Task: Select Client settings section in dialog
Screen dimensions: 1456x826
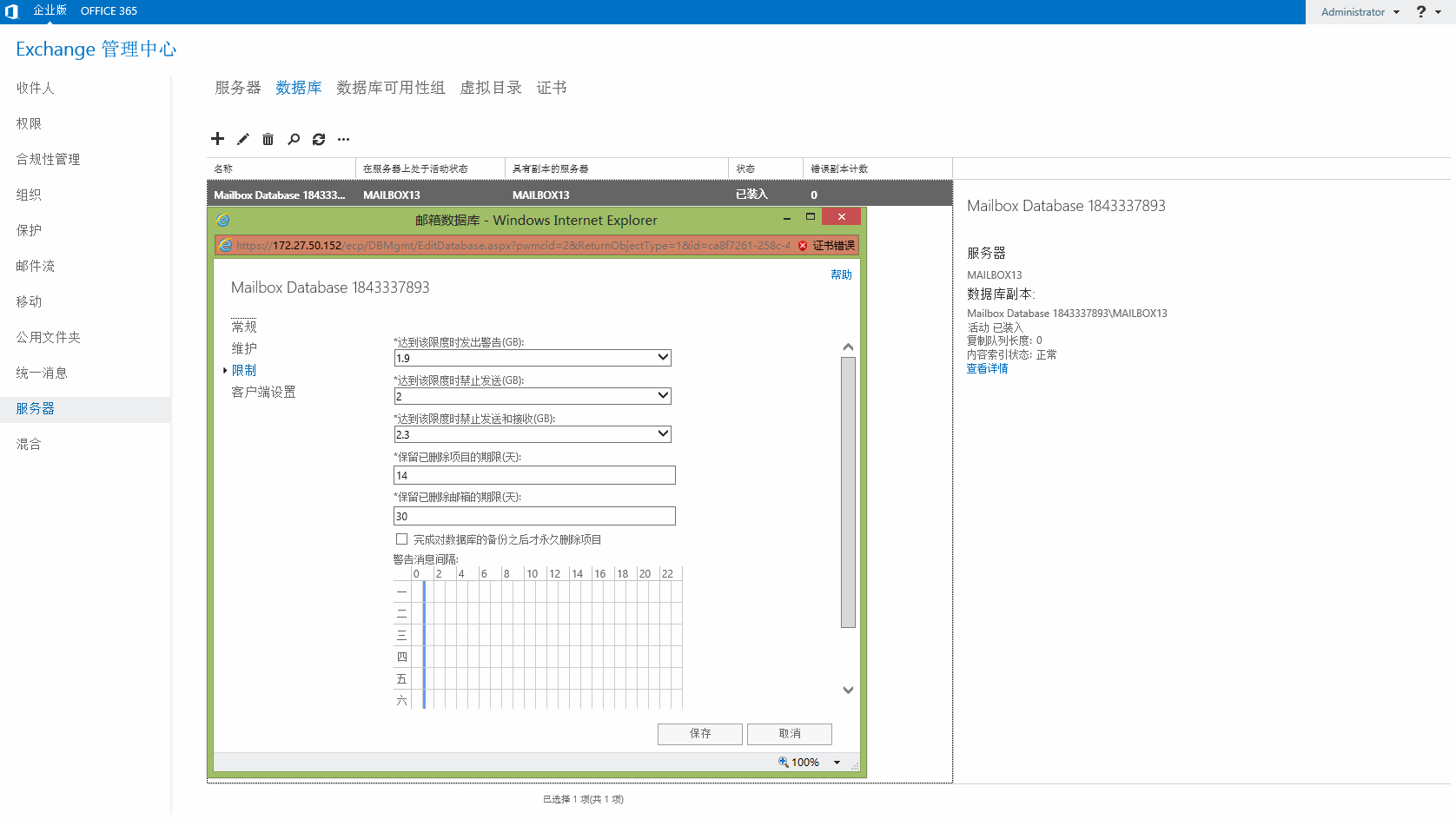Action: tap(263, 392)
